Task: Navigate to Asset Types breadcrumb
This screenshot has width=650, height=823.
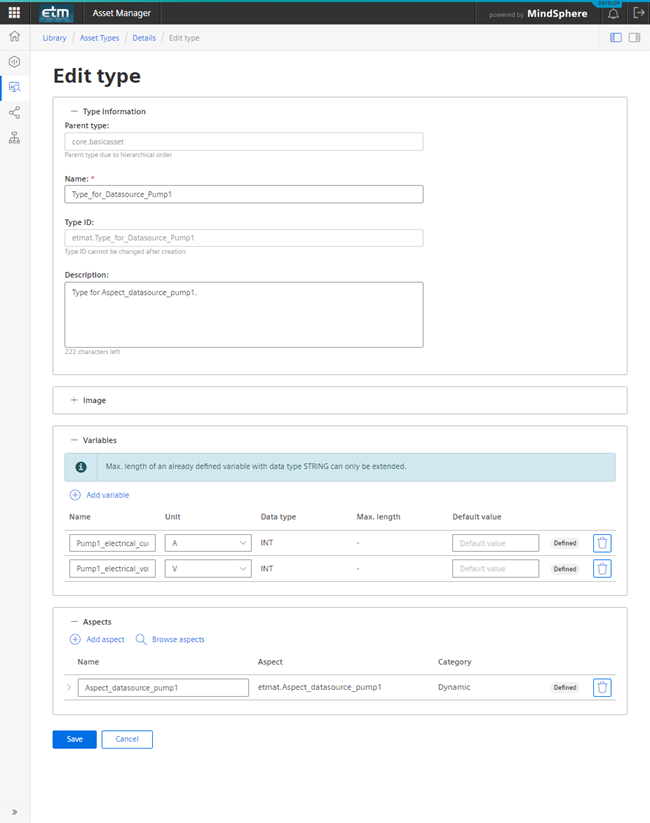Action: tap(99, 38)
